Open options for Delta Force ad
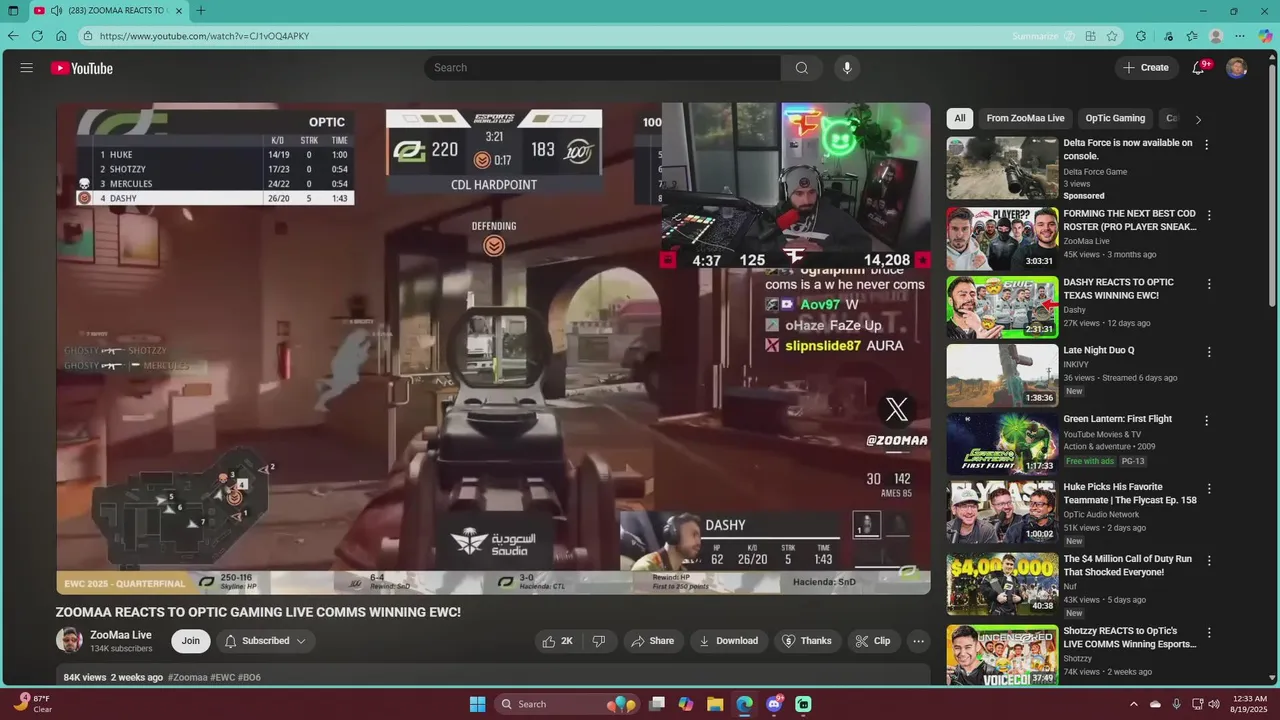Screen dimensions: 1280x720 [x=1207, y=144]
